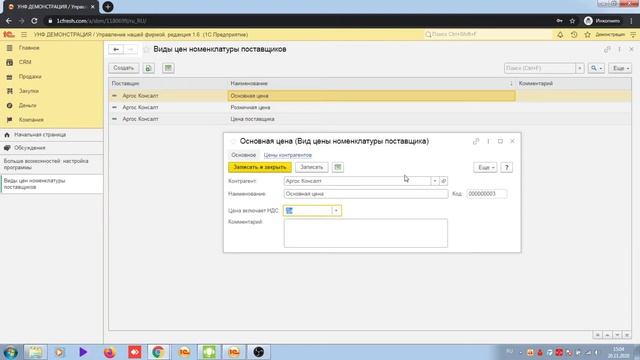Screen dimensions: 640x360
Task: Sort by Поставщик column header
Action: [x=125, y=83]
